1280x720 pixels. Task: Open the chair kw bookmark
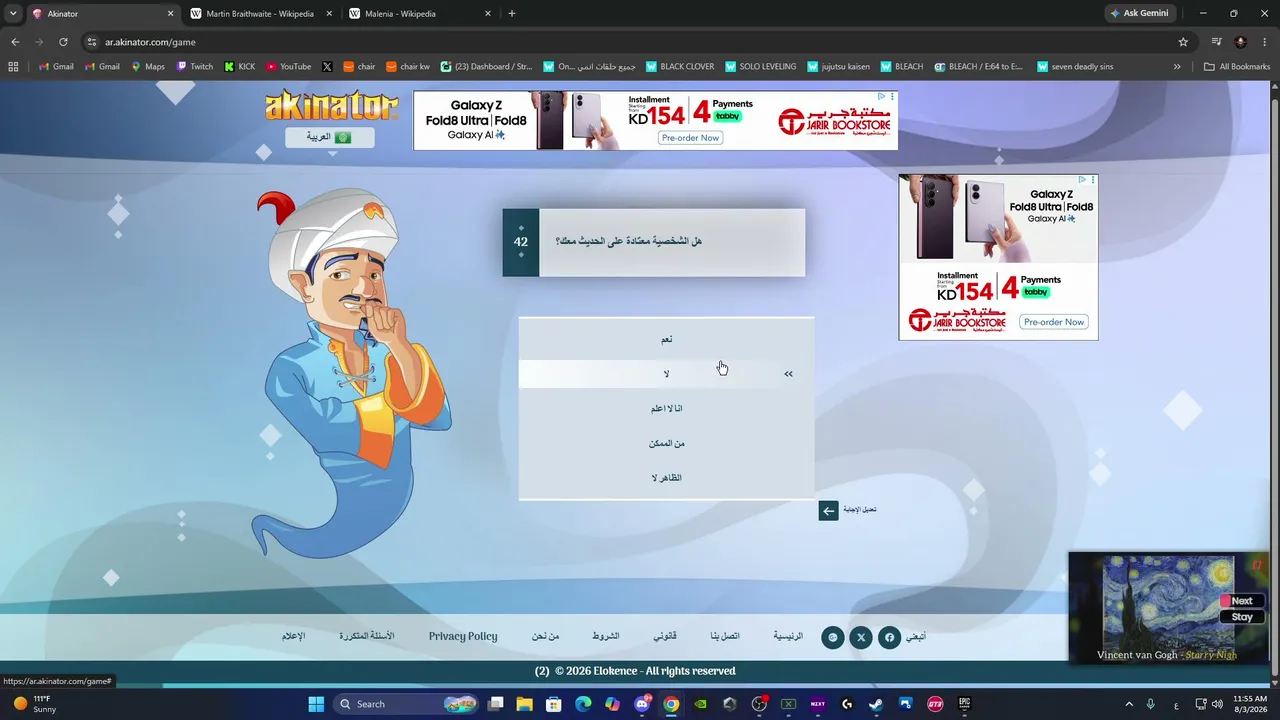coord(408,67)
